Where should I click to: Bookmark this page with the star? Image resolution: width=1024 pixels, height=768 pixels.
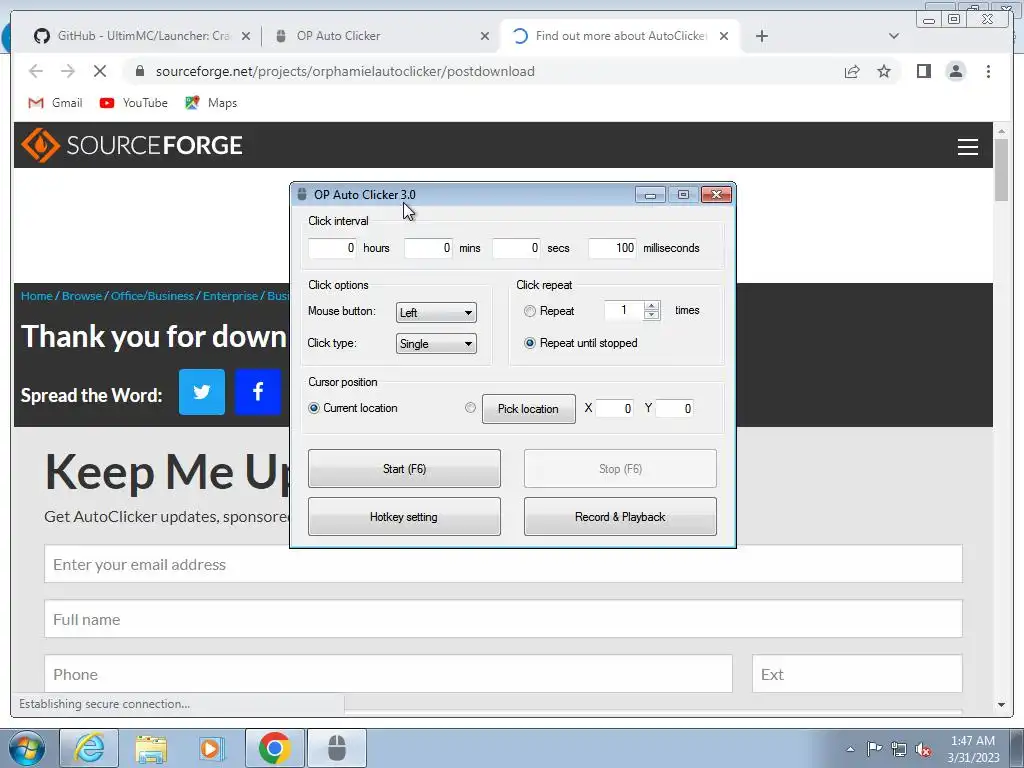click(884, 71)
